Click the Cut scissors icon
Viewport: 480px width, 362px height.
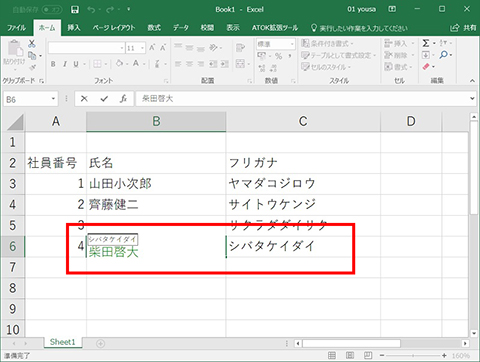point(32,43)
